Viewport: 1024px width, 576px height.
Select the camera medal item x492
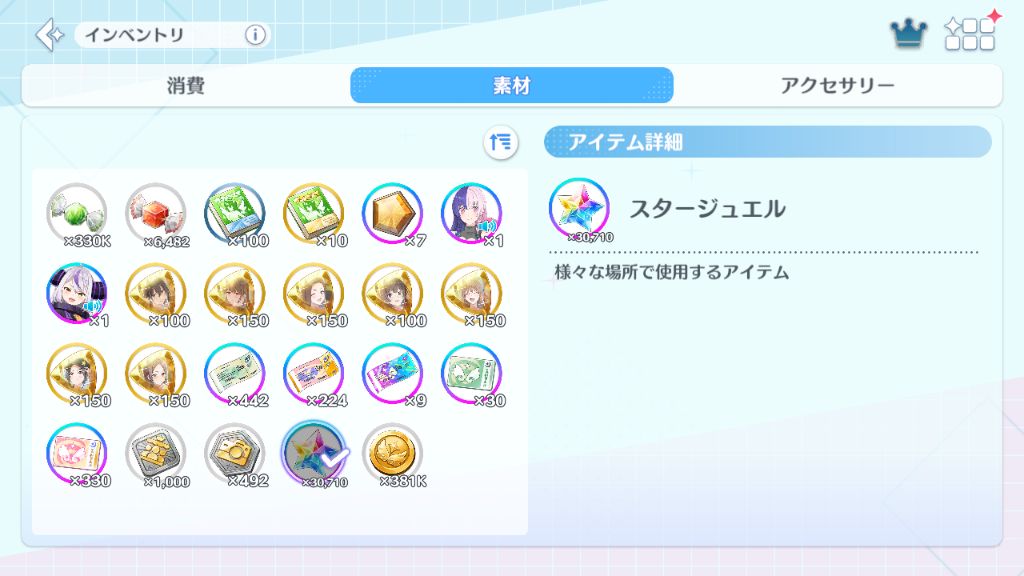[x=236, y=455]
